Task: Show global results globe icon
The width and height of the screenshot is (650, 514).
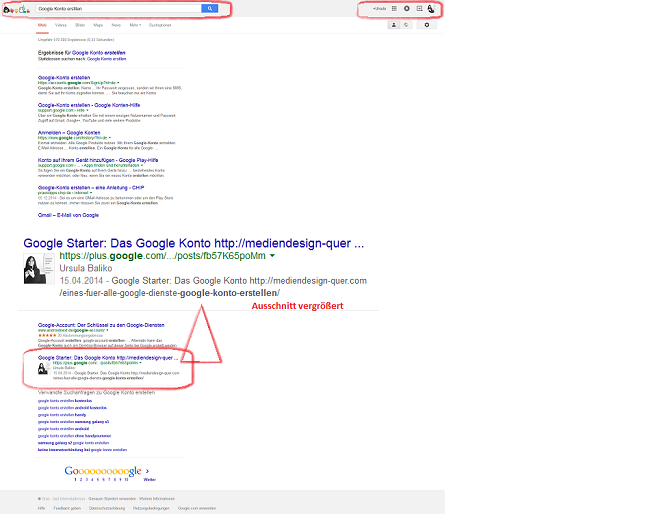Action: click(406, 25)
